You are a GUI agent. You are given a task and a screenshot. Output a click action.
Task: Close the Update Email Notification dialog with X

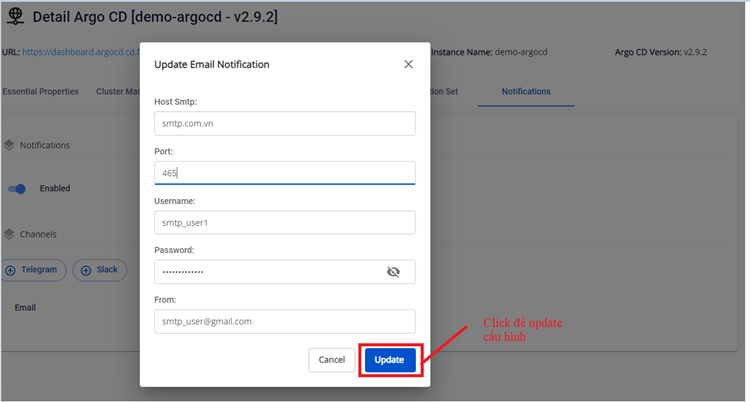tap(408, 64)
